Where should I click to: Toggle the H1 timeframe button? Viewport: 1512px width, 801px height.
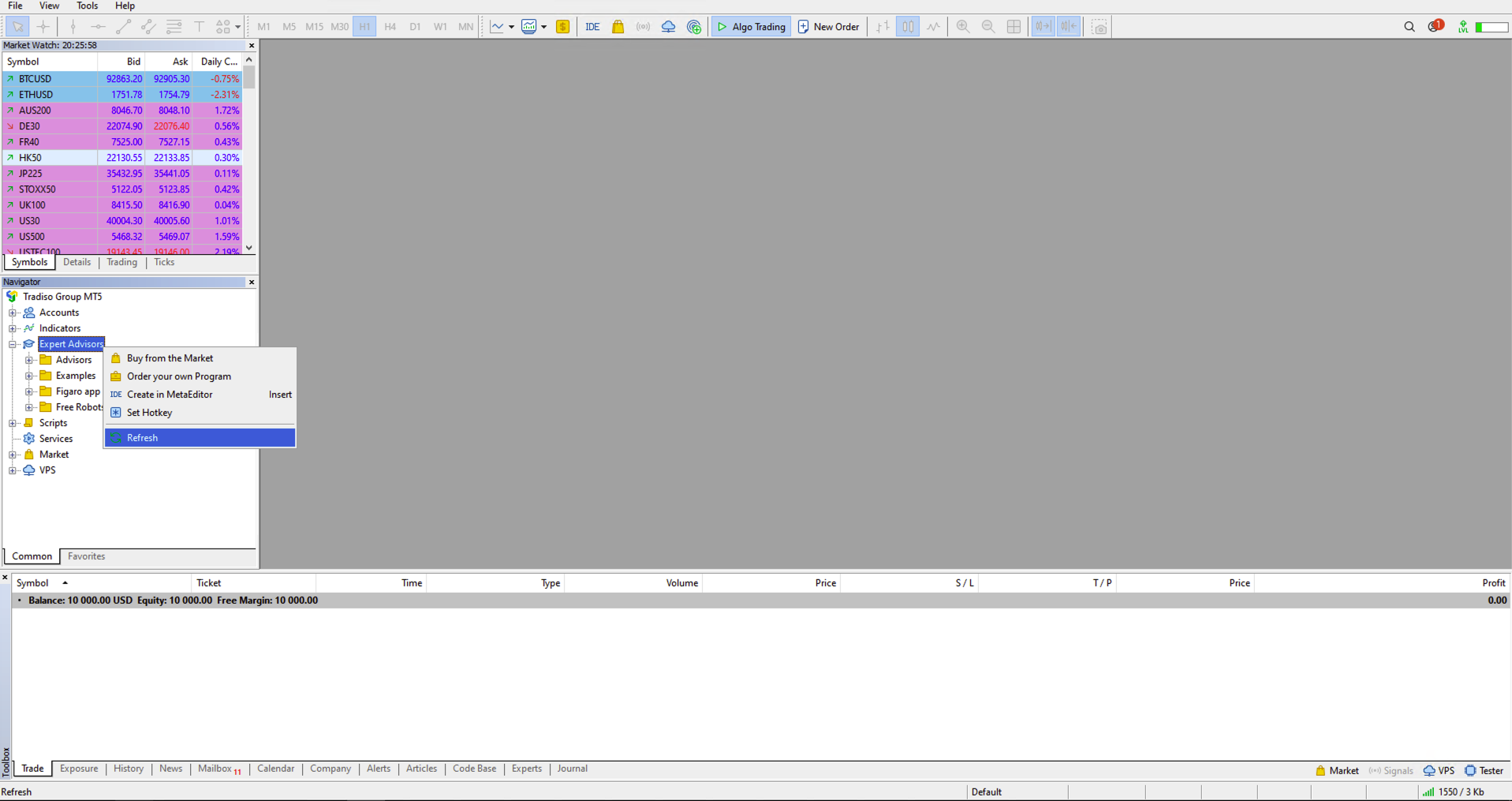tap(364, 27)
